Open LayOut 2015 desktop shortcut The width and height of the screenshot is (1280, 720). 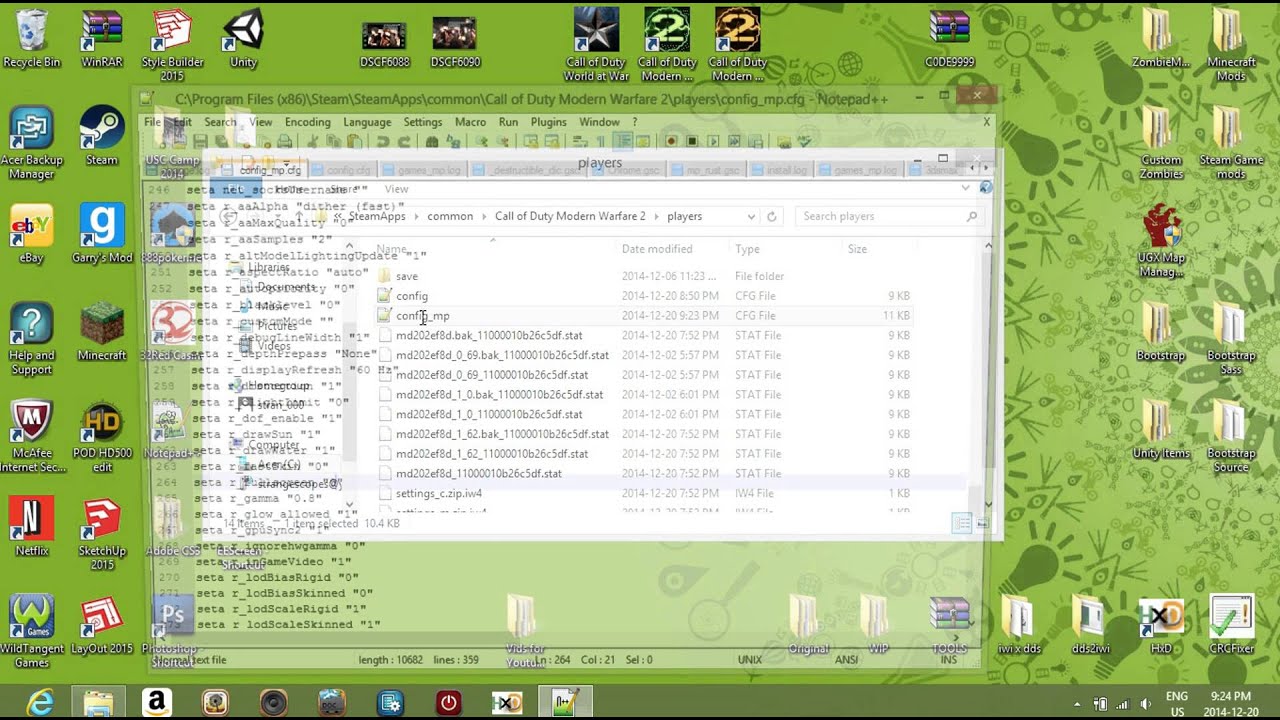(102, 625)
